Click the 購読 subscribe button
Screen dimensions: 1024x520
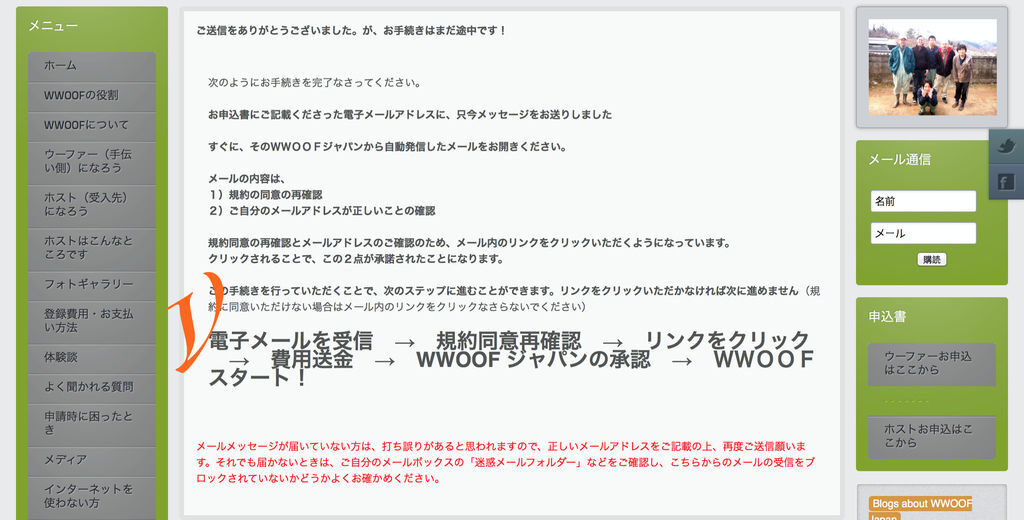931,259
